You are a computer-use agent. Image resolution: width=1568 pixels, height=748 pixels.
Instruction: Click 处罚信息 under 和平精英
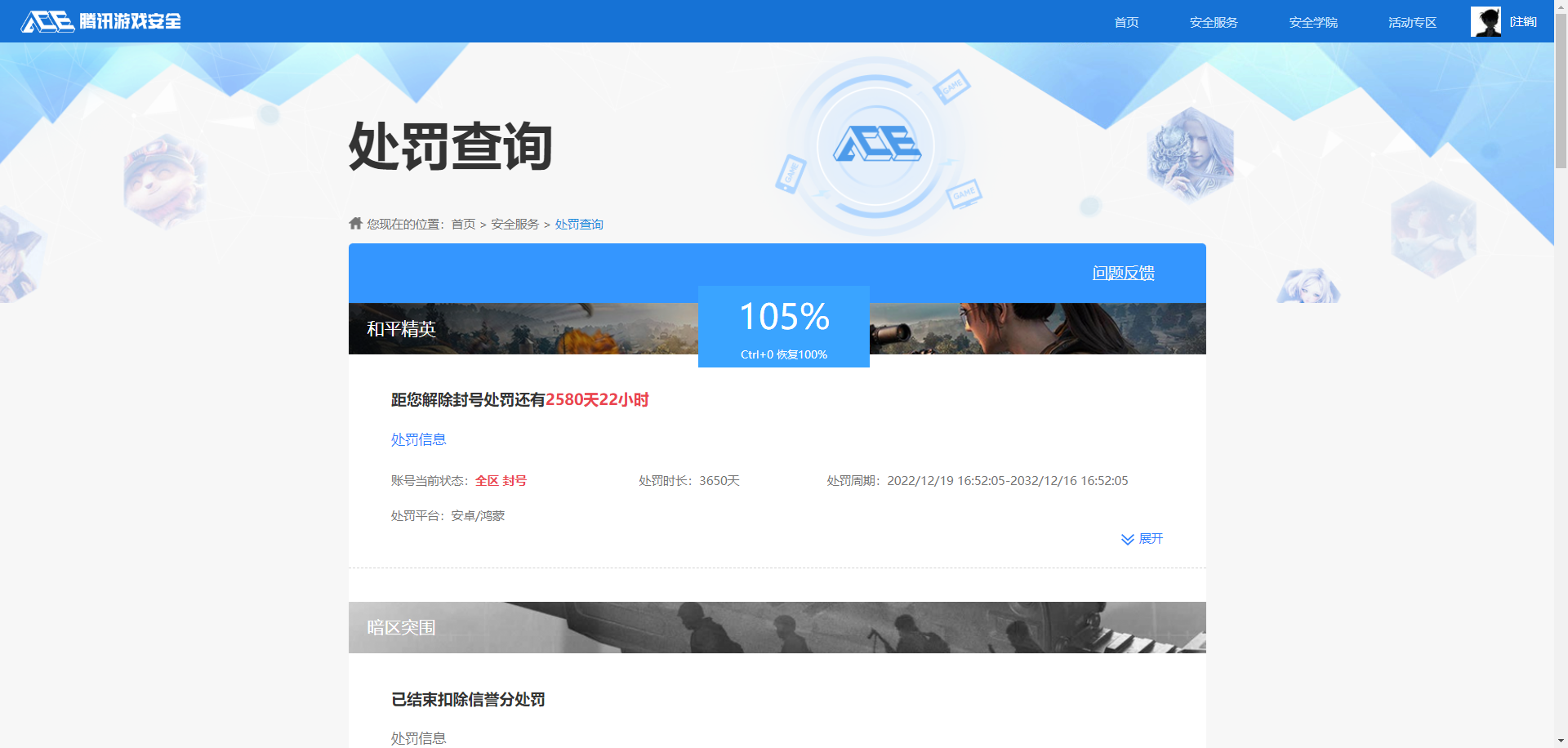pyautogui.click(x=418, y=439)
